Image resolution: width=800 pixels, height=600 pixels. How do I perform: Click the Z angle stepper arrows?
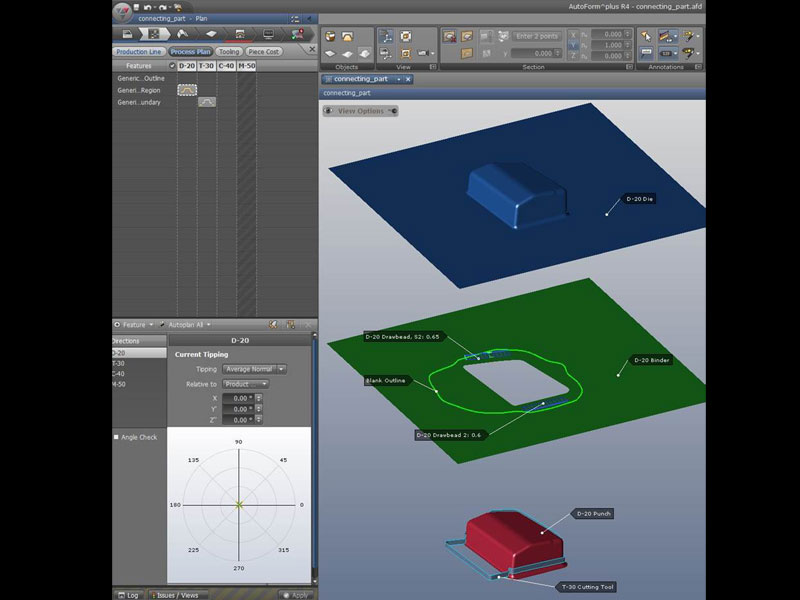(259, 419)
